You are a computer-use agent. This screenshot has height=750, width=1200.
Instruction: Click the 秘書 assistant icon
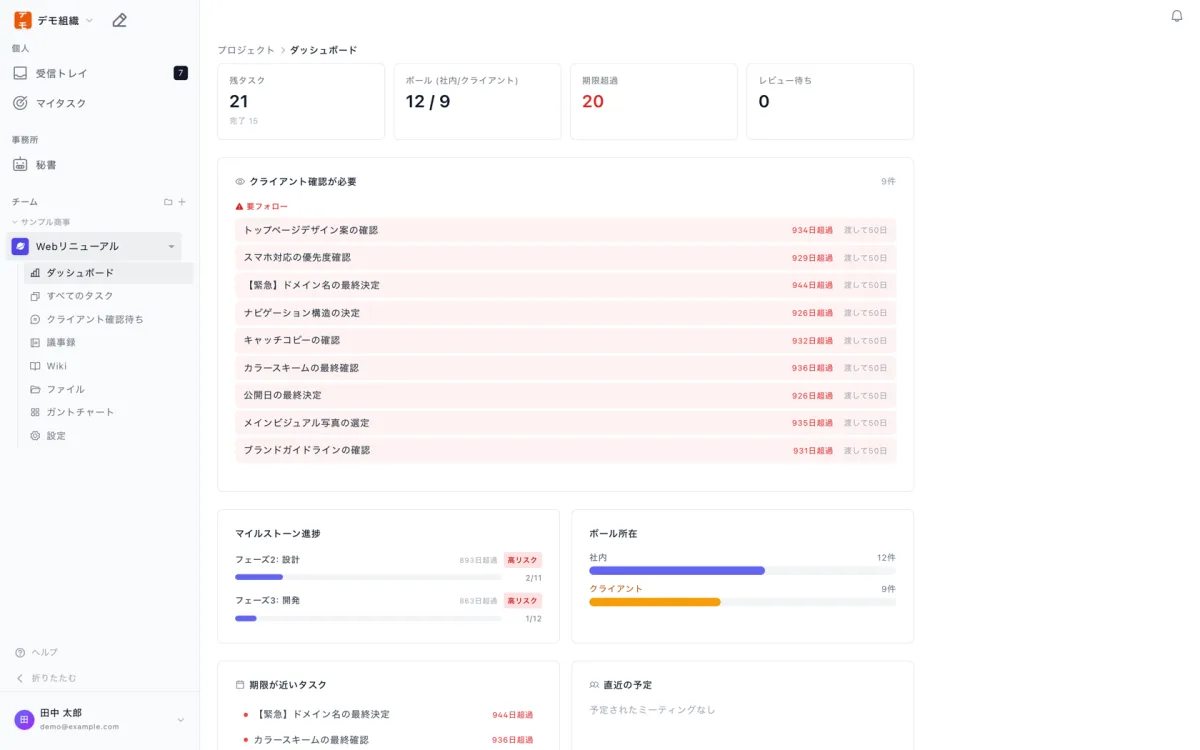[x=20, y=165]
